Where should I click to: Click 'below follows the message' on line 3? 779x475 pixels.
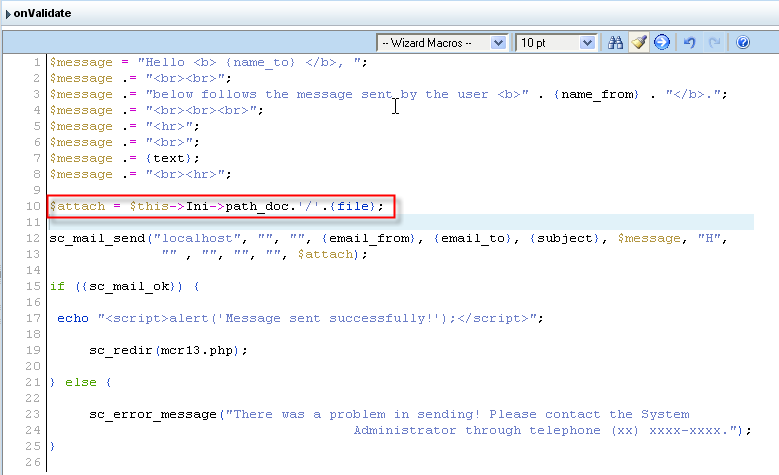(253, 94)
